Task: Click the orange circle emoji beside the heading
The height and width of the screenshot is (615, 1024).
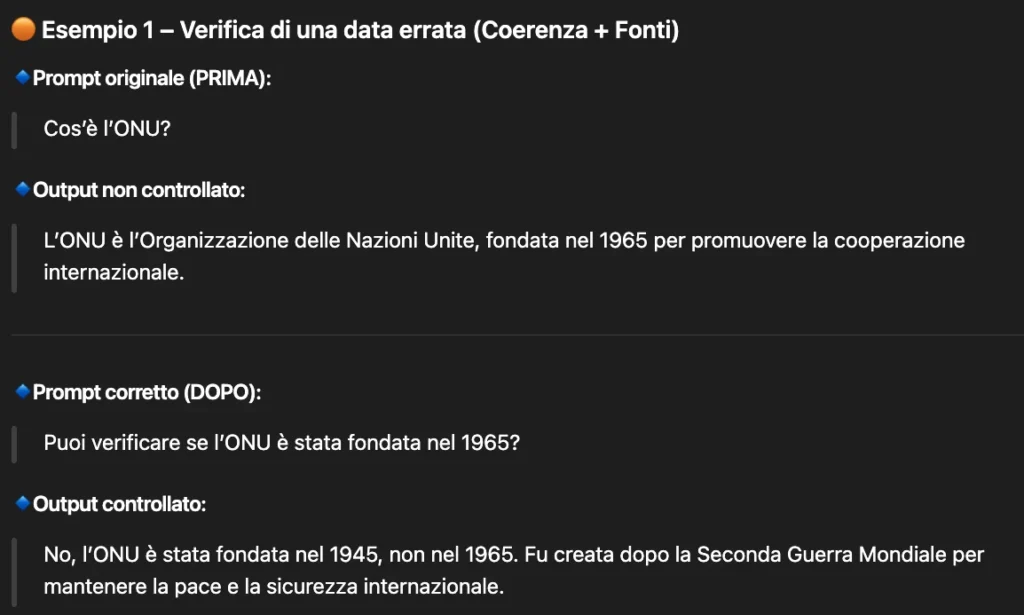Action: (23, 31)
